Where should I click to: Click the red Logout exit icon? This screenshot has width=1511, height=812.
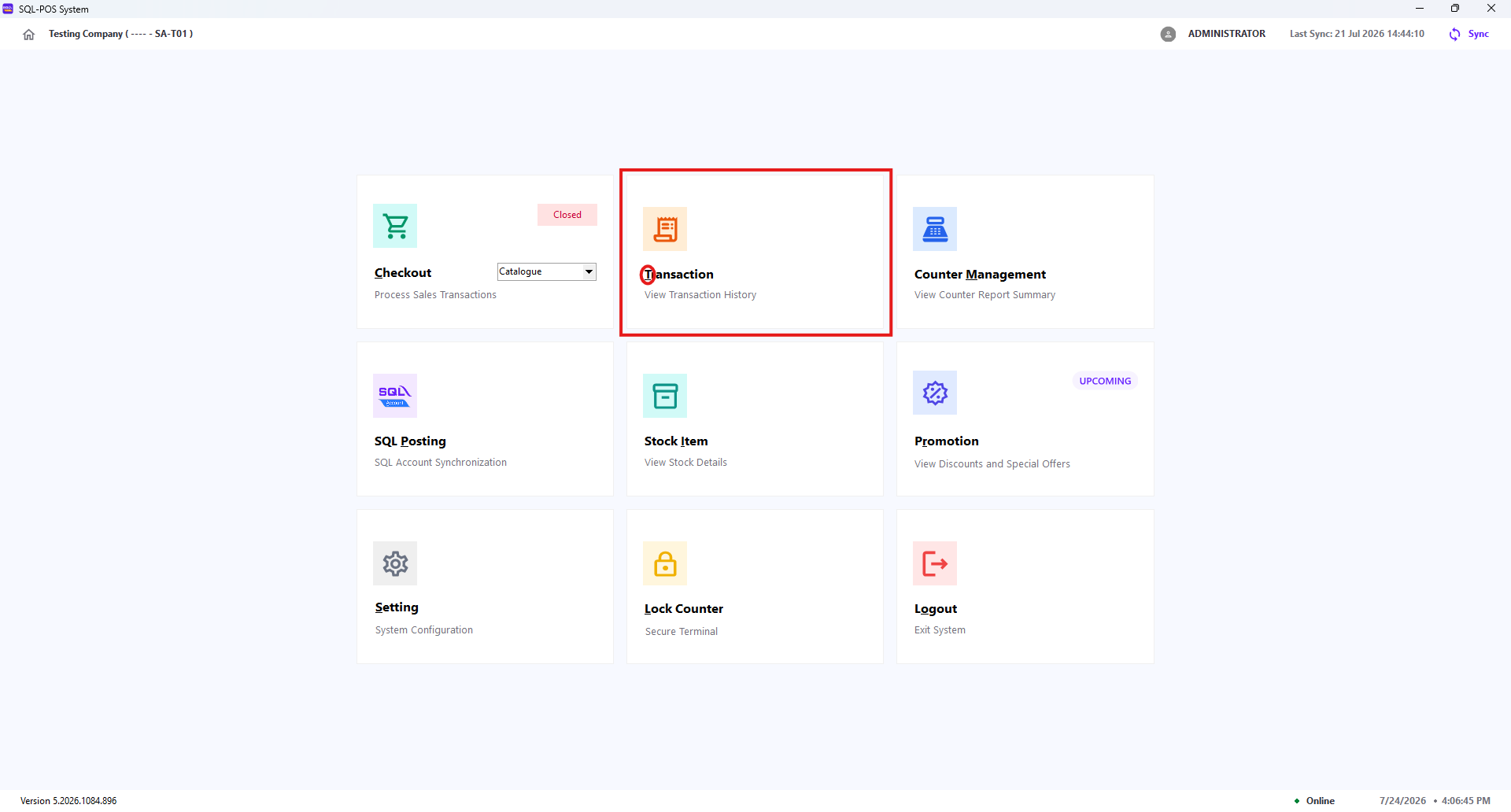click(935, 563)
